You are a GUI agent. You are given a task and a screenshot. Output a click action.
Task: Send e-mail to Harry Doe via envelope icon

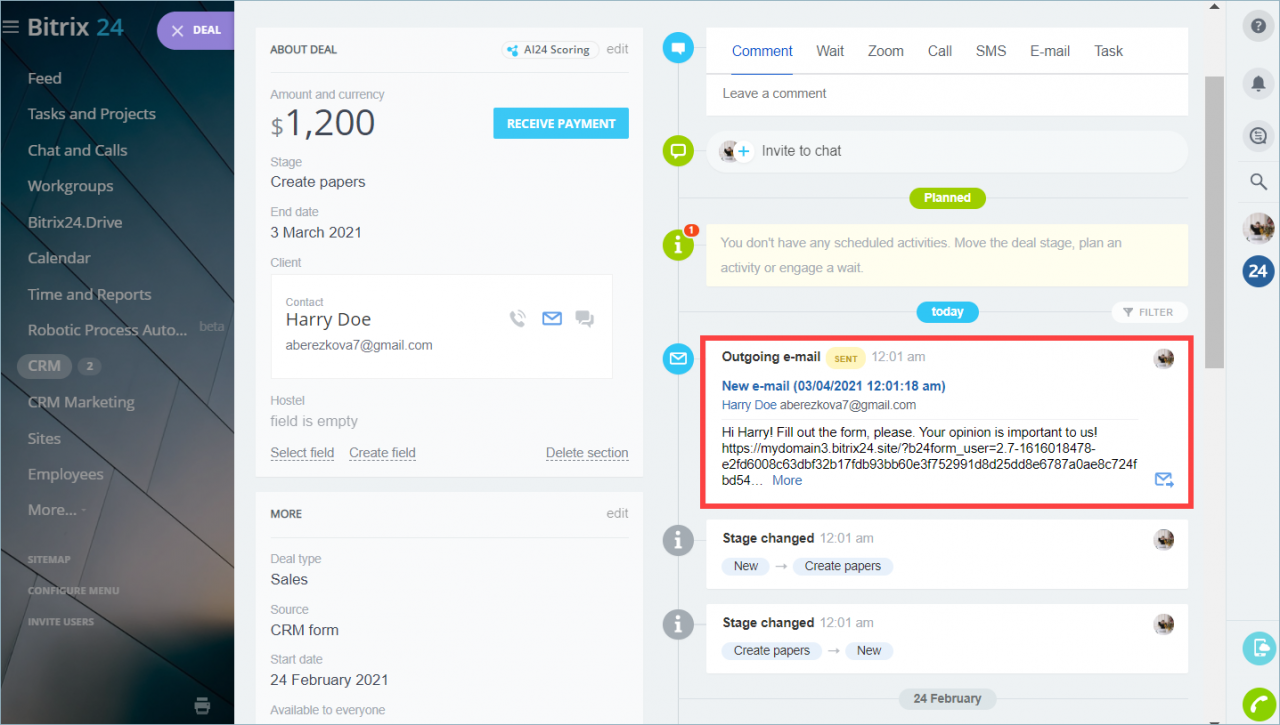(552, 319)
